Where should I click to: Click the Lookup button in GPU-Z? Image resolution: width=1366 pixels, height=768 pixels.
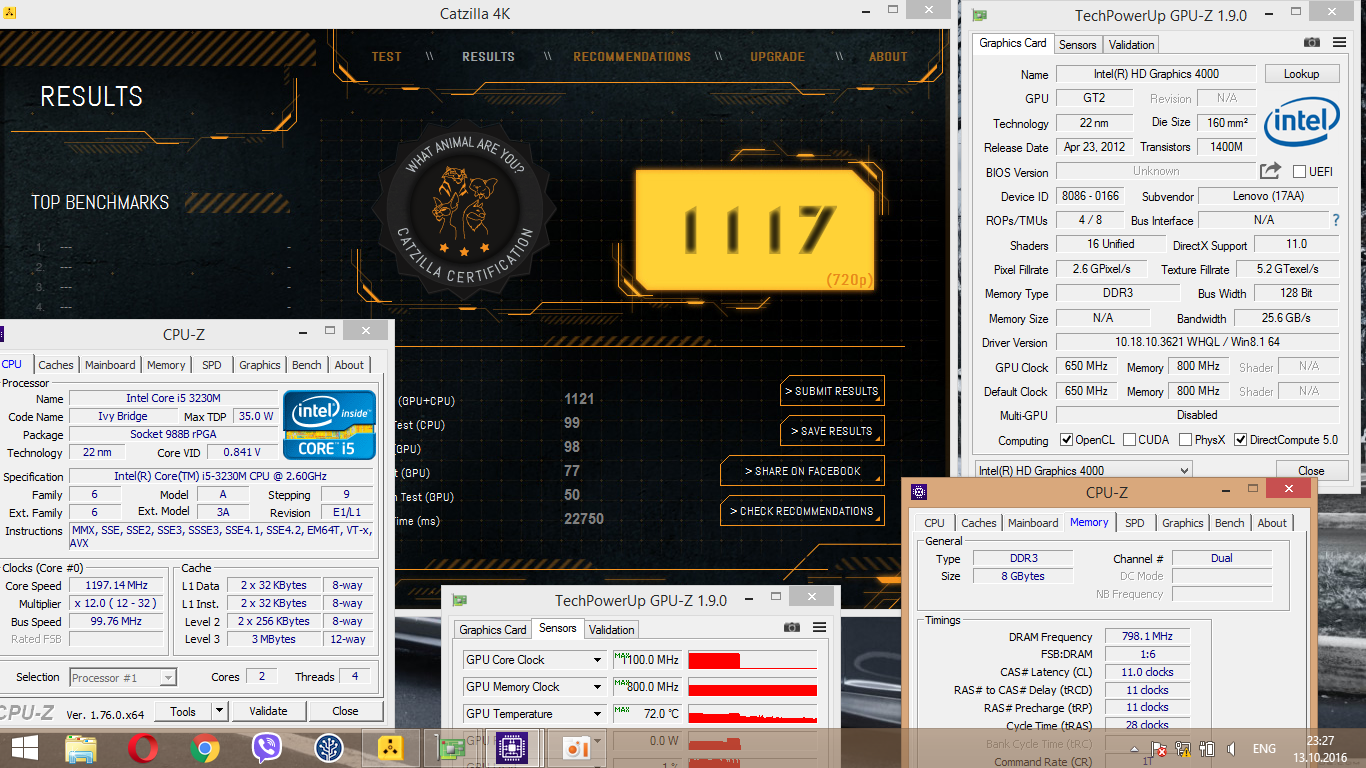(1301, 74)
